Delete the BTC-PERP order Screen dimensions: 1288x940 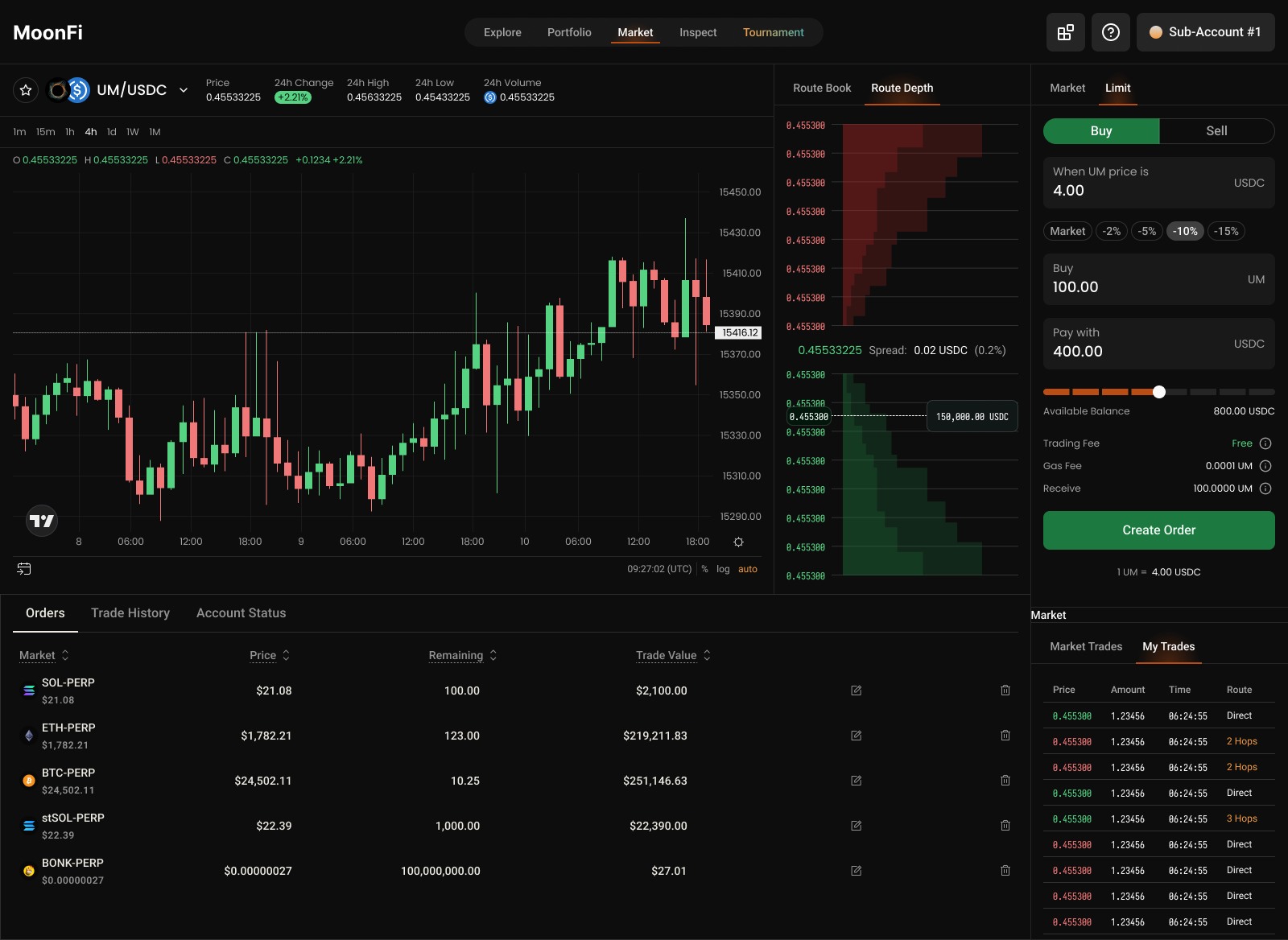[x=1005, y=781]
